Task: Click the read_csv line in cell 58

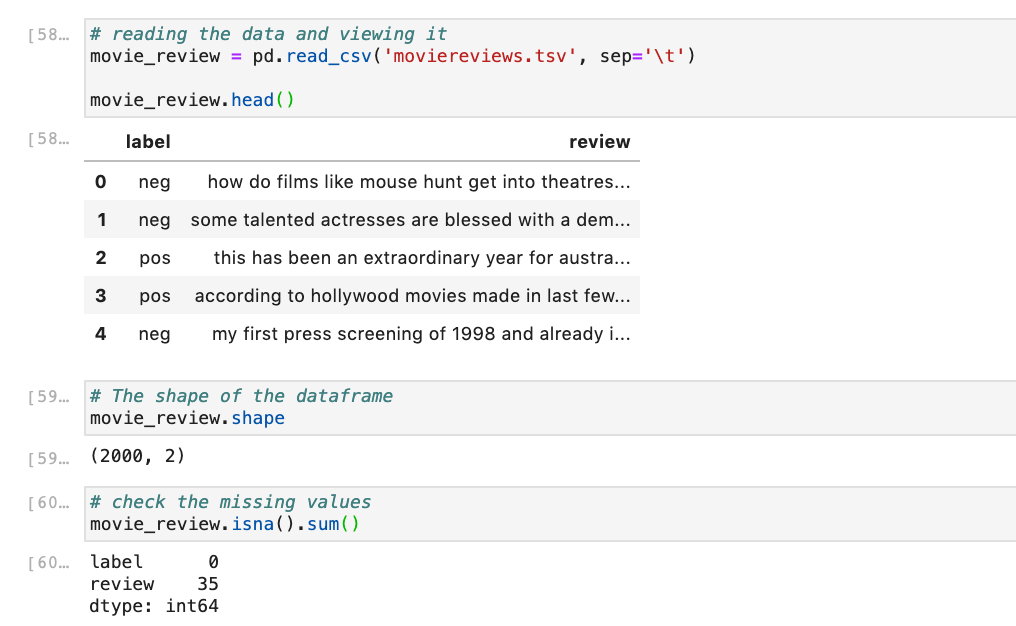Action: [x=392, y=56]
